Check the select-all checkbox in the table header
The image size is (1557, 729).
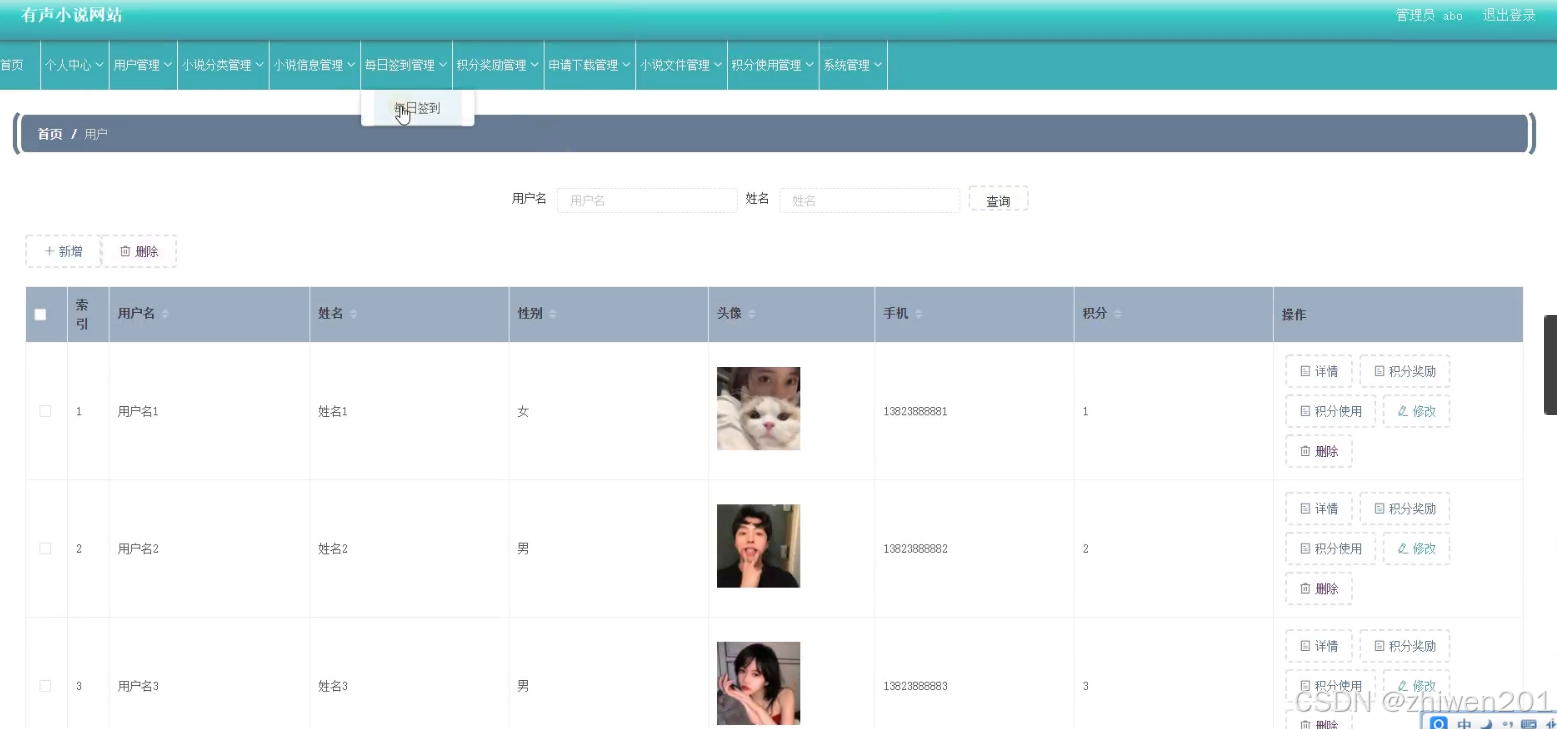pyautogui.click(x=40, y=314)
